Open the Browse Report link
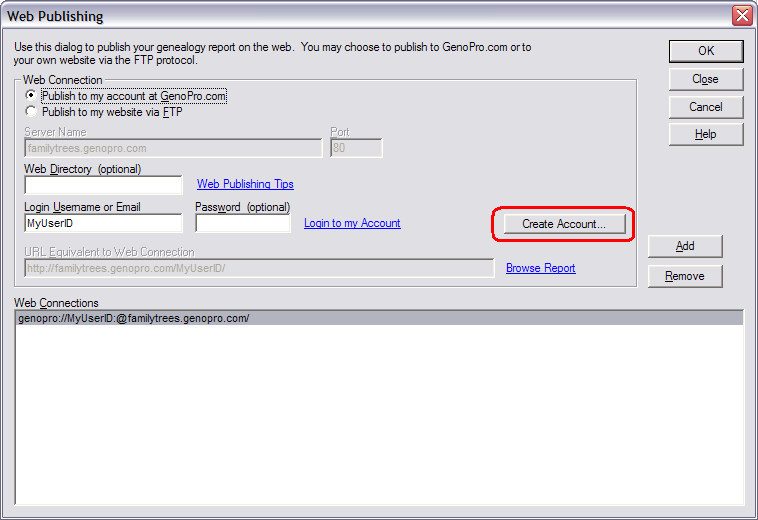This screenshot has width=758, height=520. 540,268
